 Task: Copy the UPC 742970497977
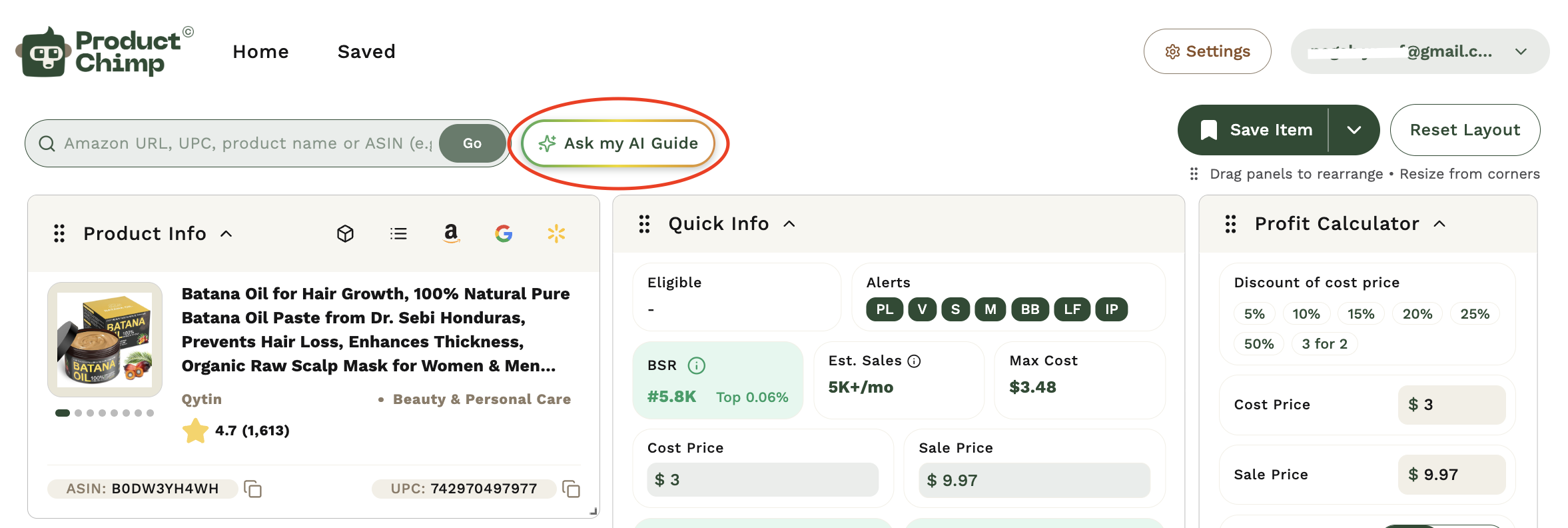pos(572,489)
